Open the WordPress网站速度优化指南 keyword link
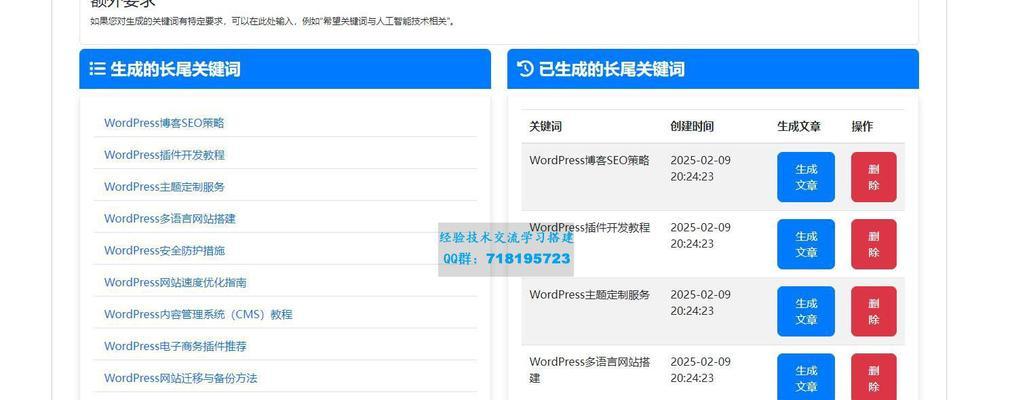 (175, 282)
